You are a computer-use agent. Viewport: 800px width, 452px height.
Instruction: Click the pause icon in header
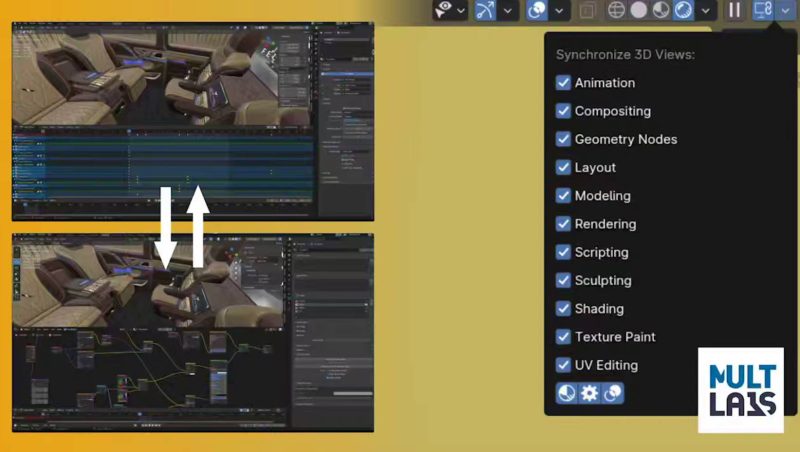(x=735, y=10)
